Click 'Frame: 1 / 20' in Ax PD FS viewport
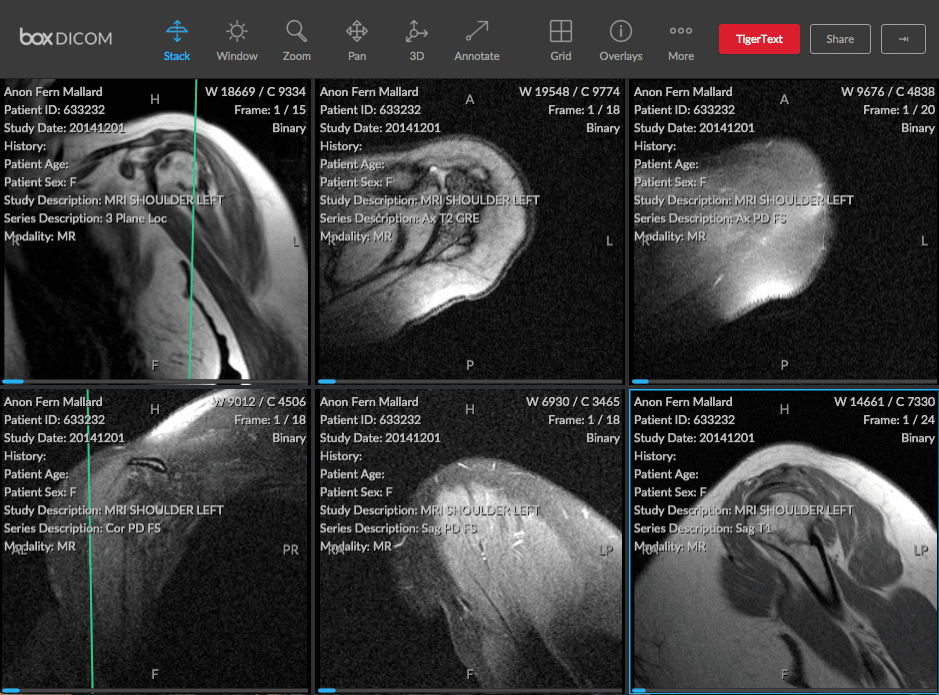939x695 pixels. click(898, 110)
